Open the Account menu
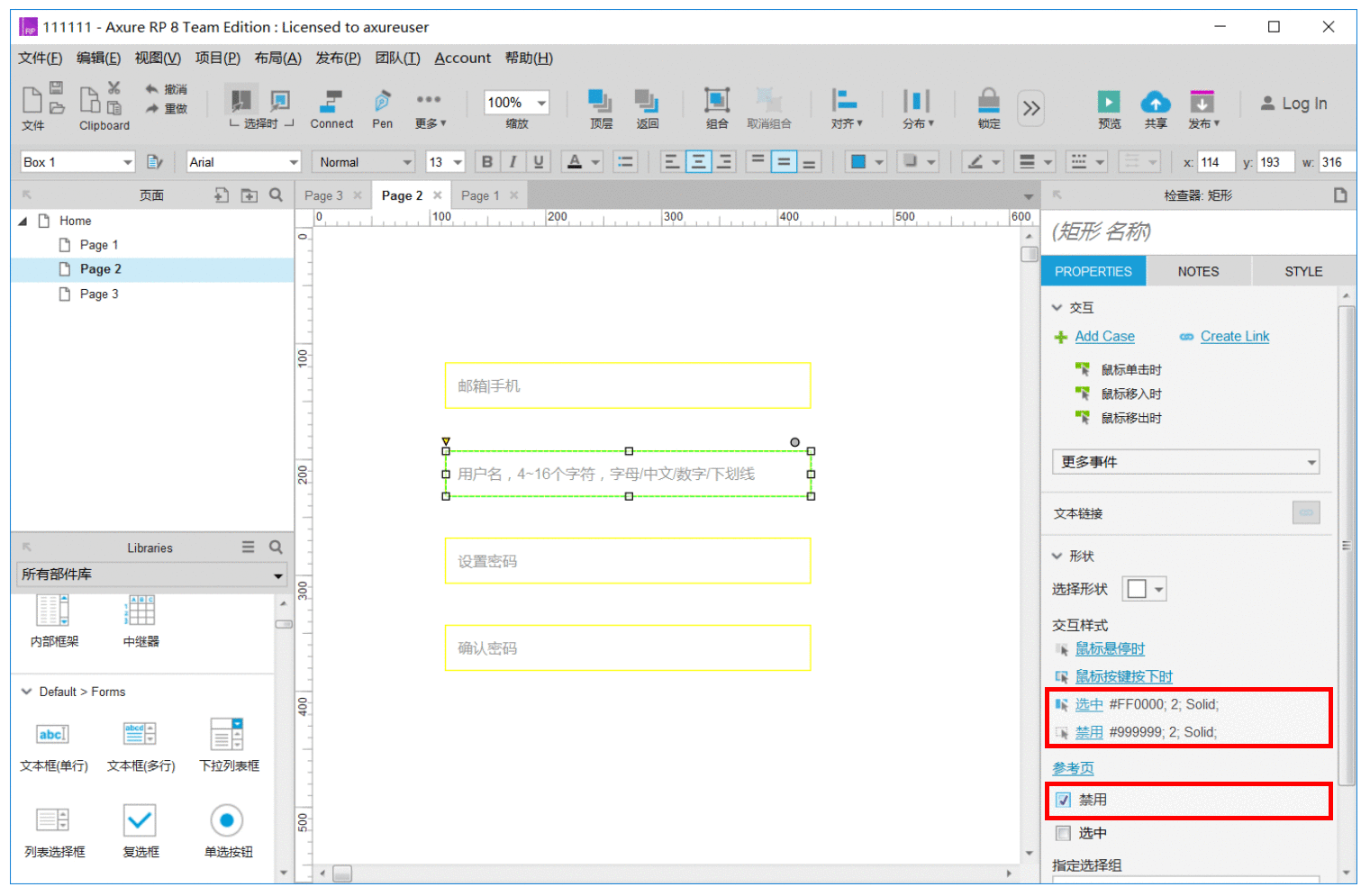Screen dimensions: 1370x896 click(463, 59)
